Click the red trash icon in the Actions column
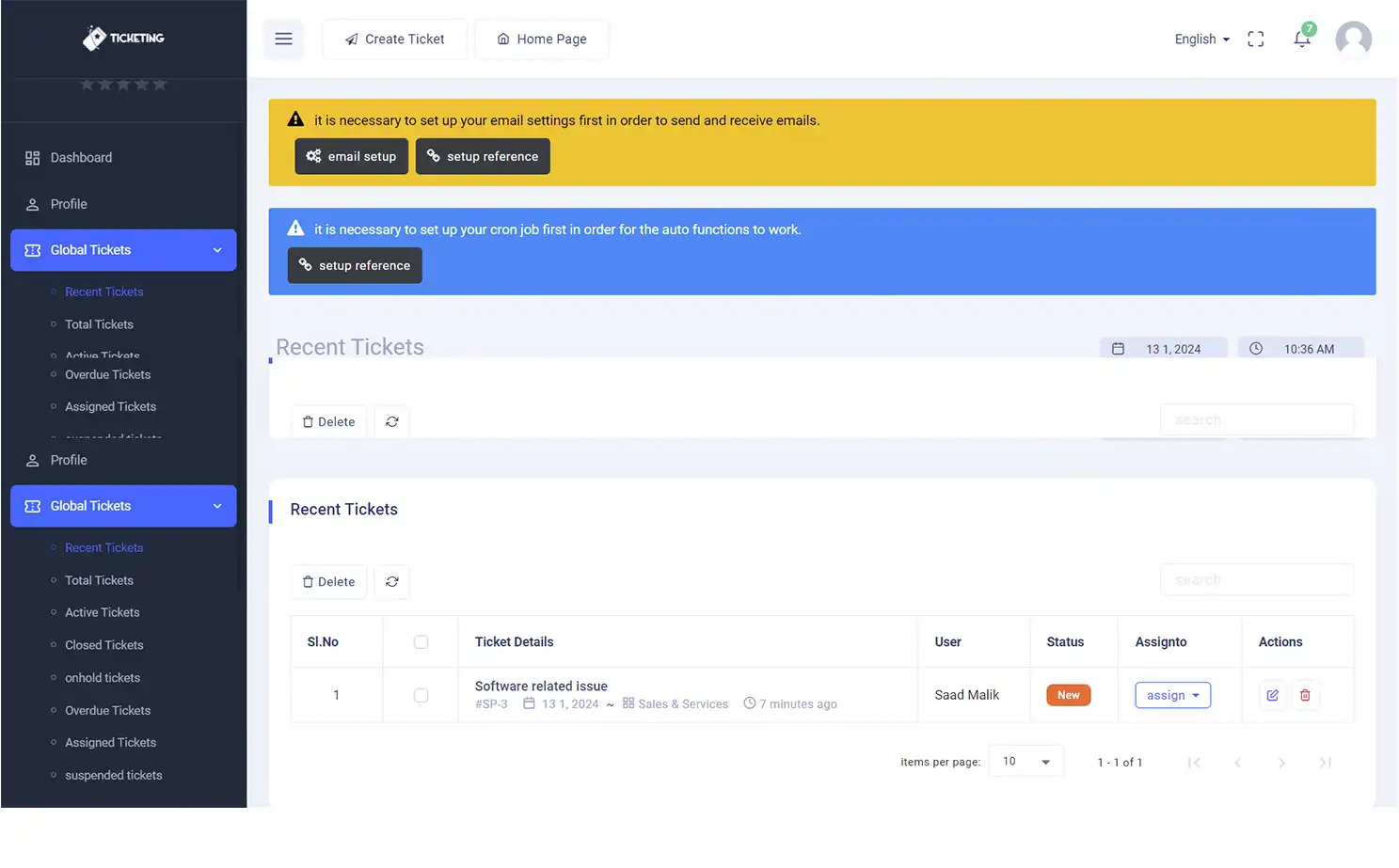The image size is (1399, 868). pos(1305,695)
